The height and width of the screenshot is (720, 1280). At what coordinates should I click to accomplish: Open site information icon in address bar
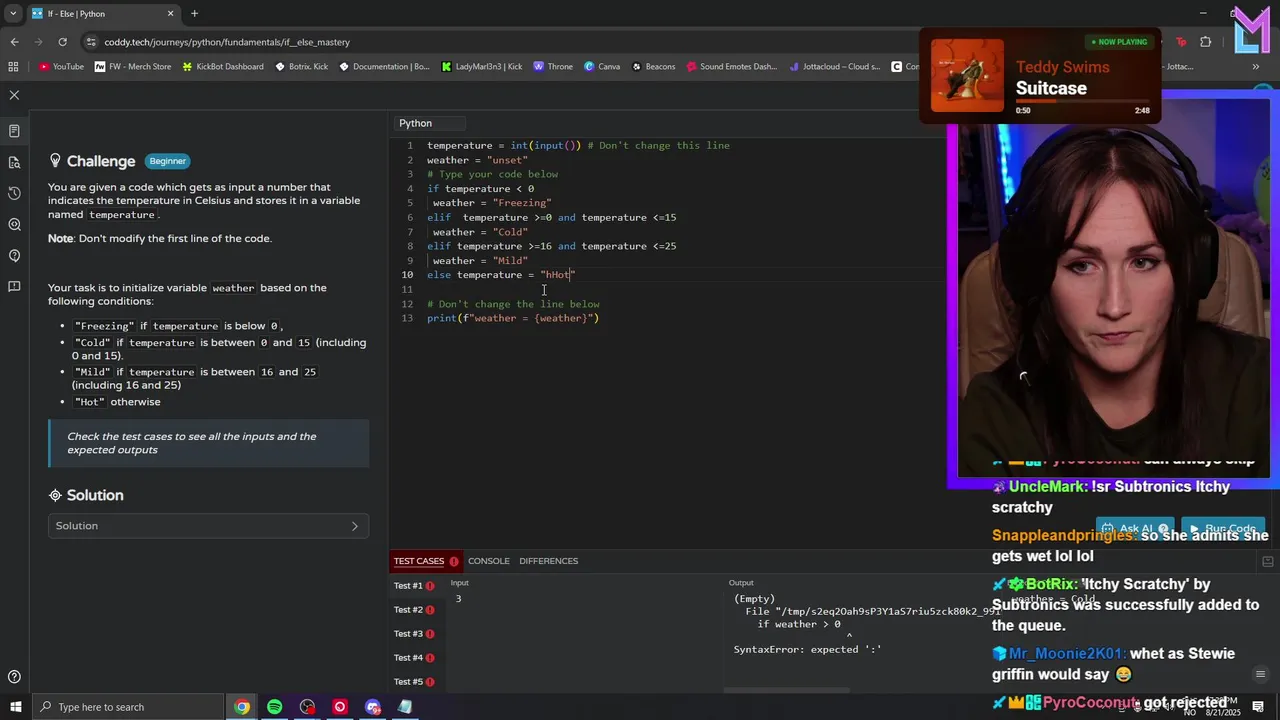click(x=91, y=42)
